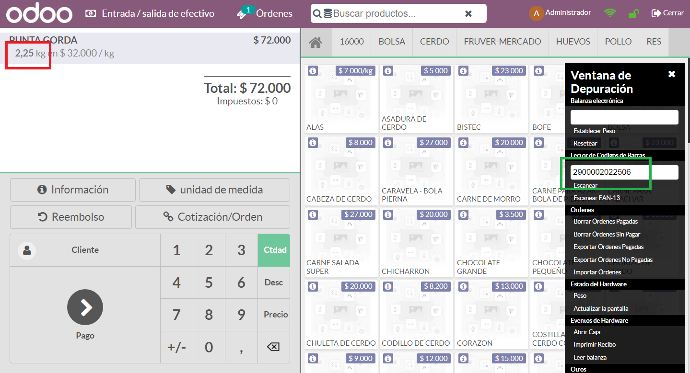This screenshot has width=690, height=373.
Task: Click the backspace key on numpad
Action: coord(273,347)
